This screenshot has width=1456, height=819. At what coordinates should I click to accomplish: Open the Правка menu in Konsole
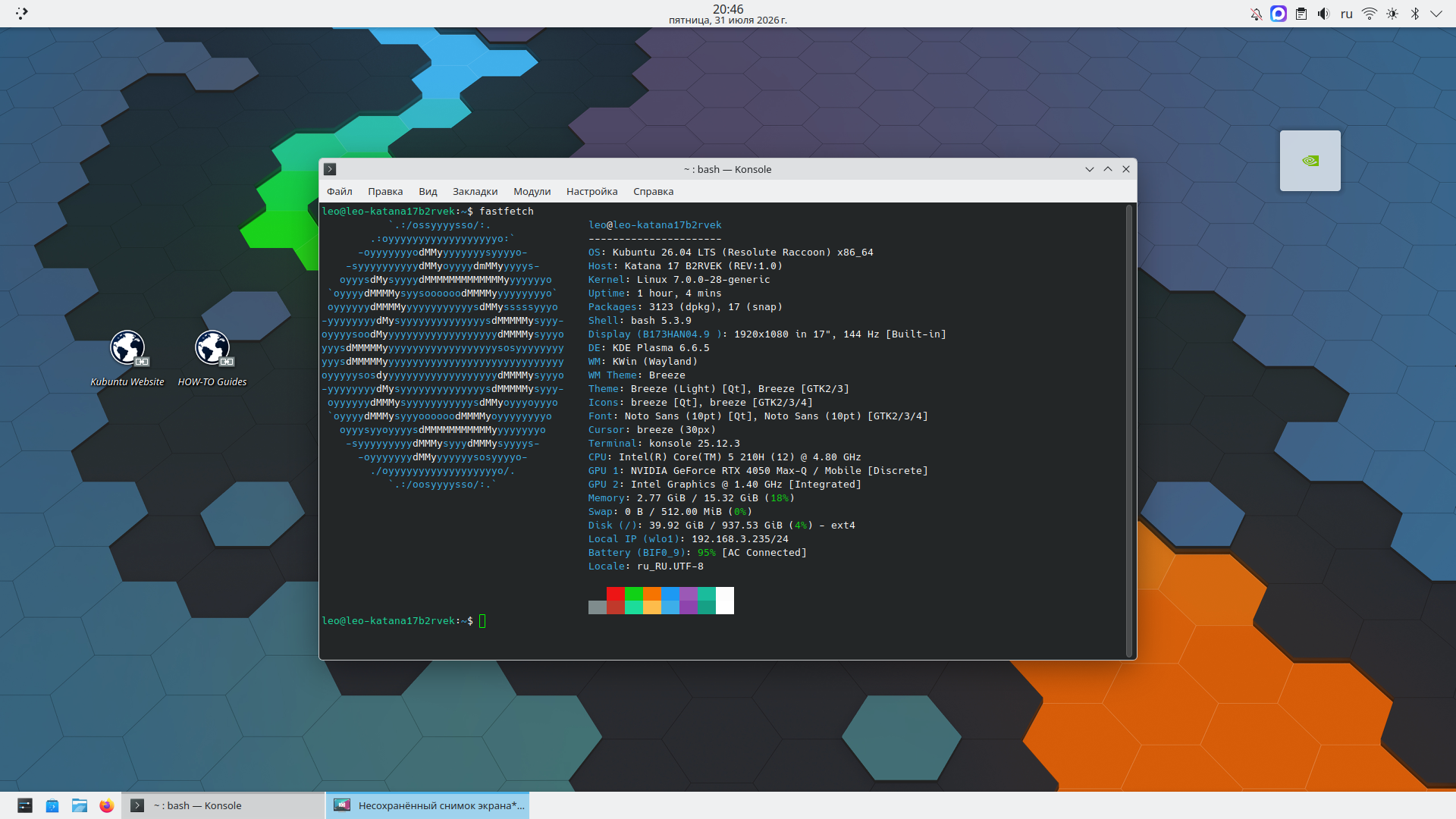click(385, 192)
